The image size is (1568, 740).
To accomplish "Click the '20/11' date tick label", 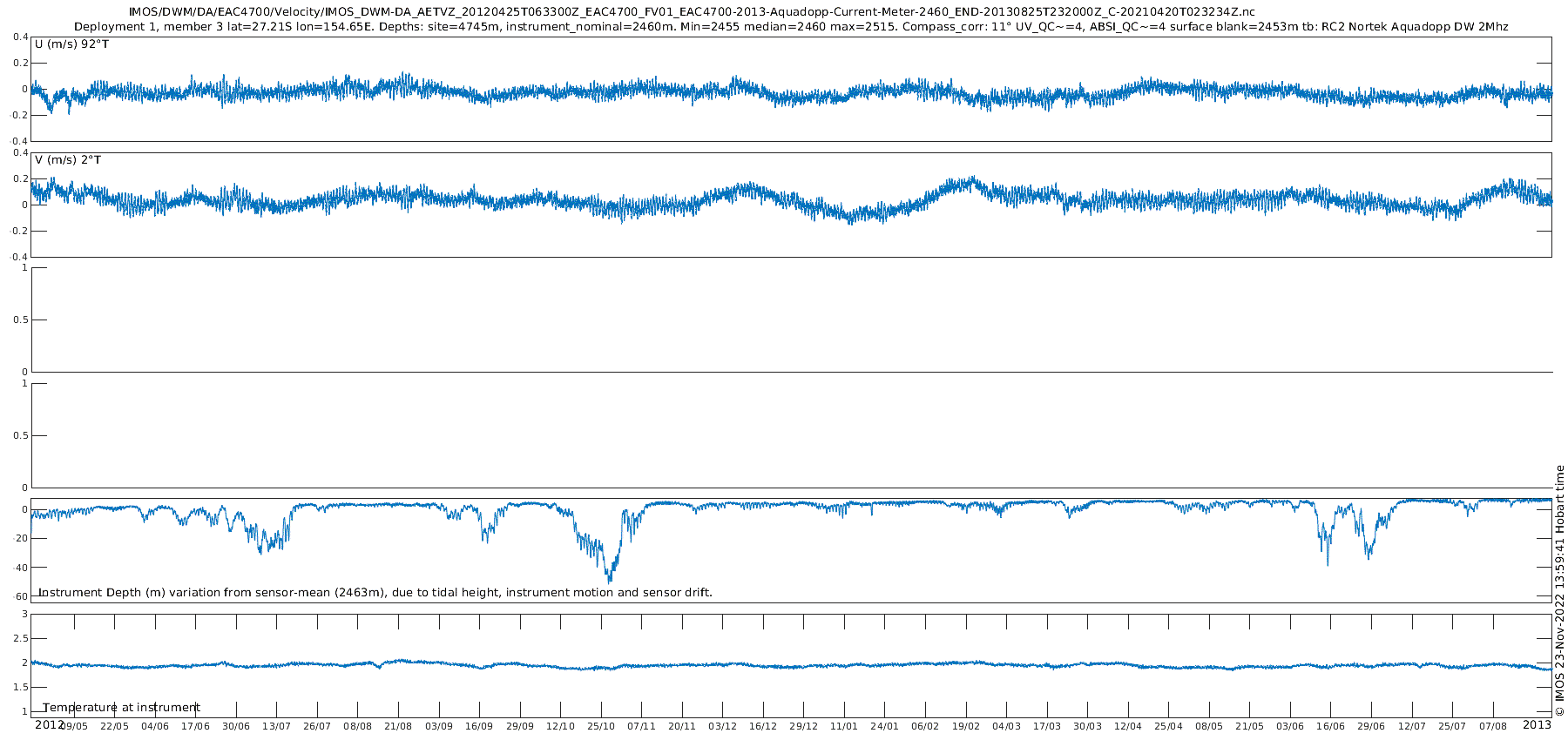I will click(682, 726).
